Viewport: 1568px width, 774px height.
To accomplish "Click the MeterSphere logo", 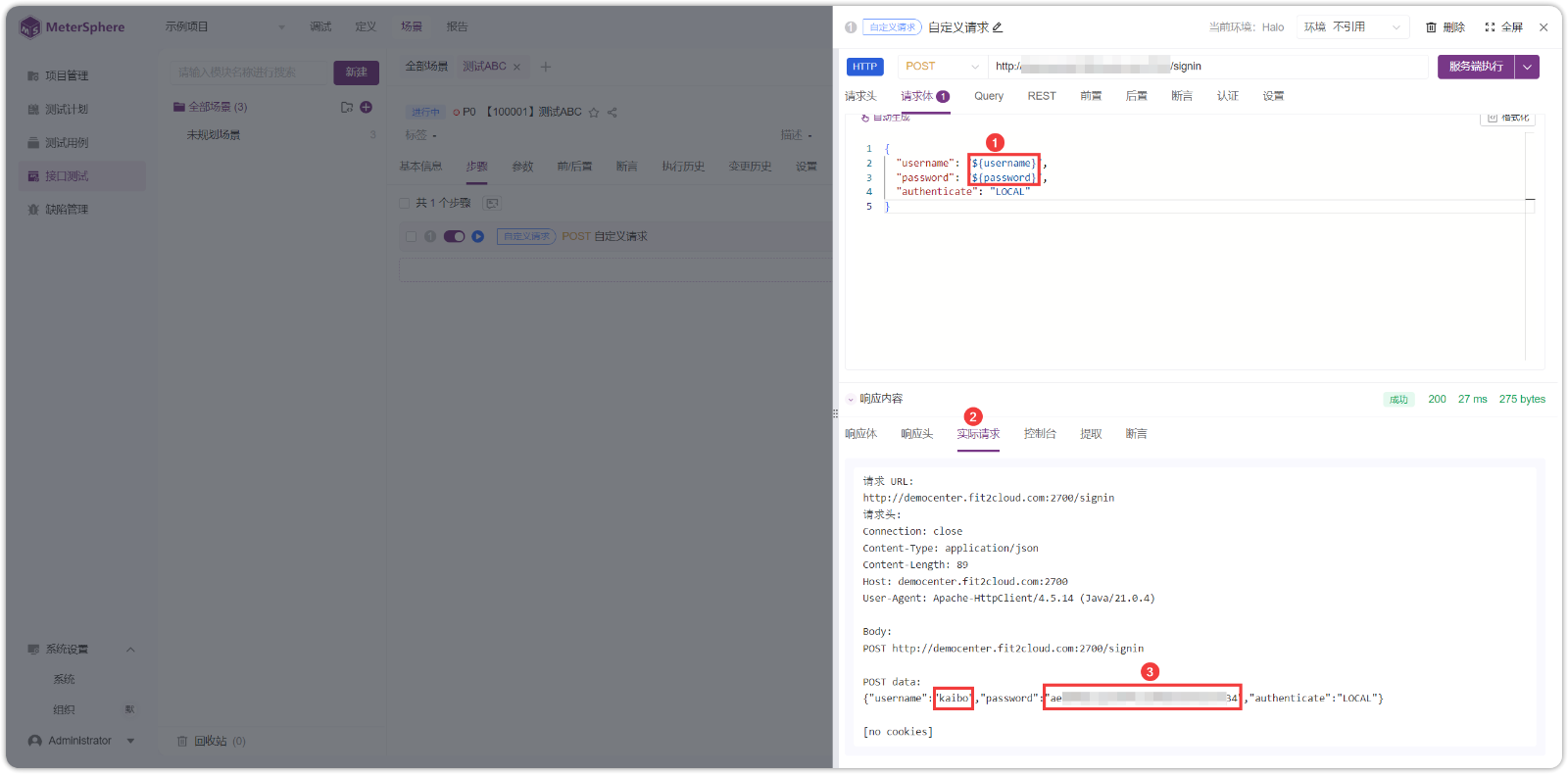I will click(x=73, y=27).
